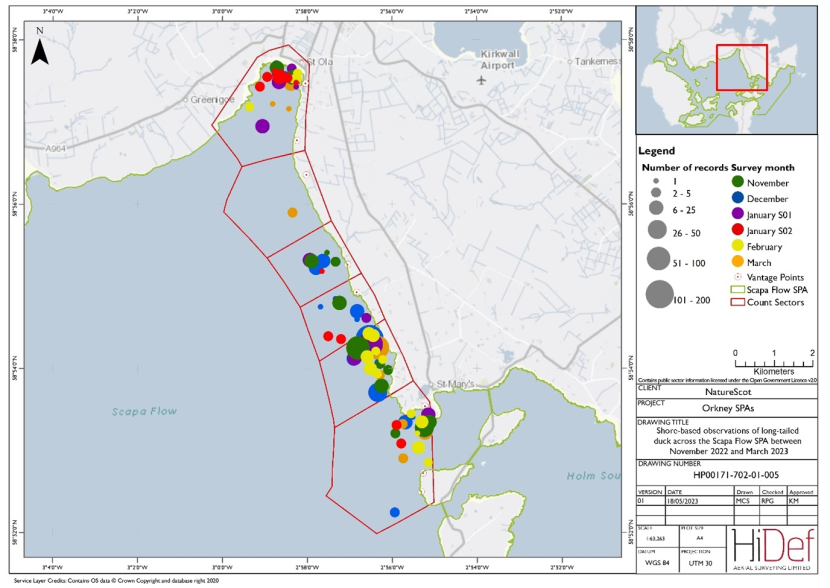Click the single-record smallest grey circle

click(x=656, y=181)
